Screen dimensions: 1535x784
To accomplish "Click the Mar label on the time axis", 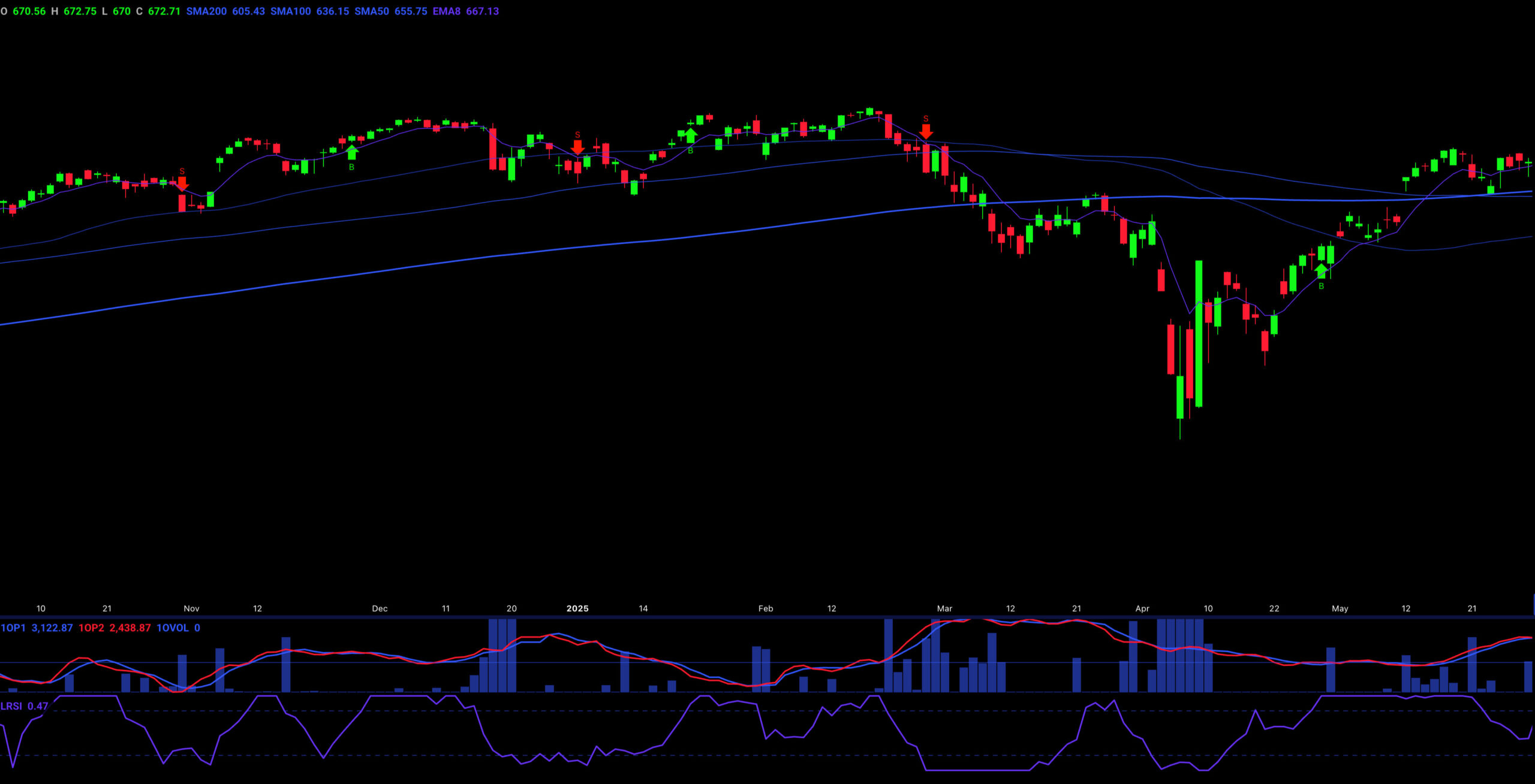I will click(x=944, y=608).
